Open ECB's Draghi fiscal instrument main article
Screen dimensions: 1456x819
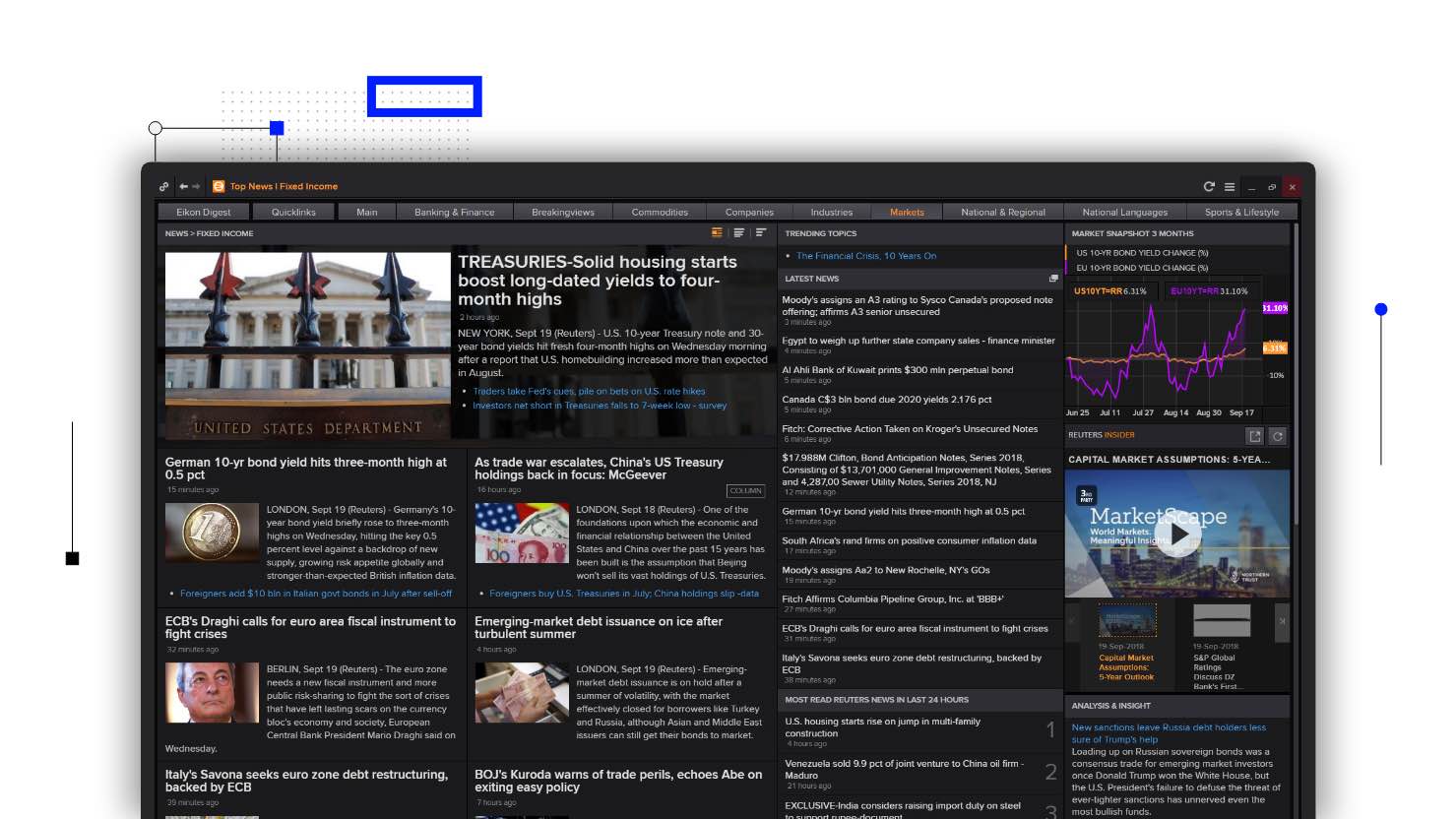point(310,628)
